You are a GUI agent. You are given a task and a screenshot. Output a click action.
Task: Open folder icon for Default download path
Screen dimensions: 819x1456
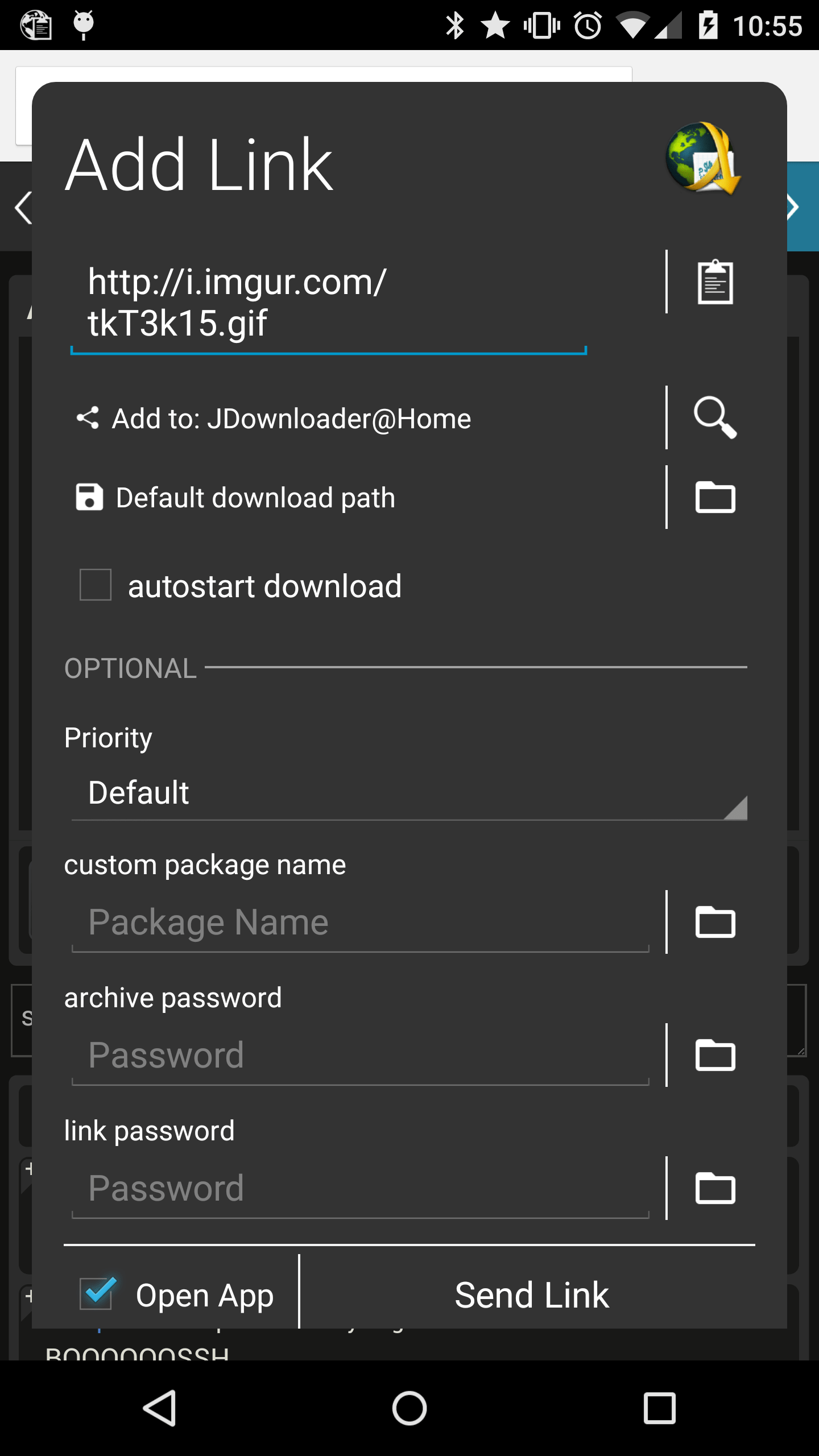point(715,497)
